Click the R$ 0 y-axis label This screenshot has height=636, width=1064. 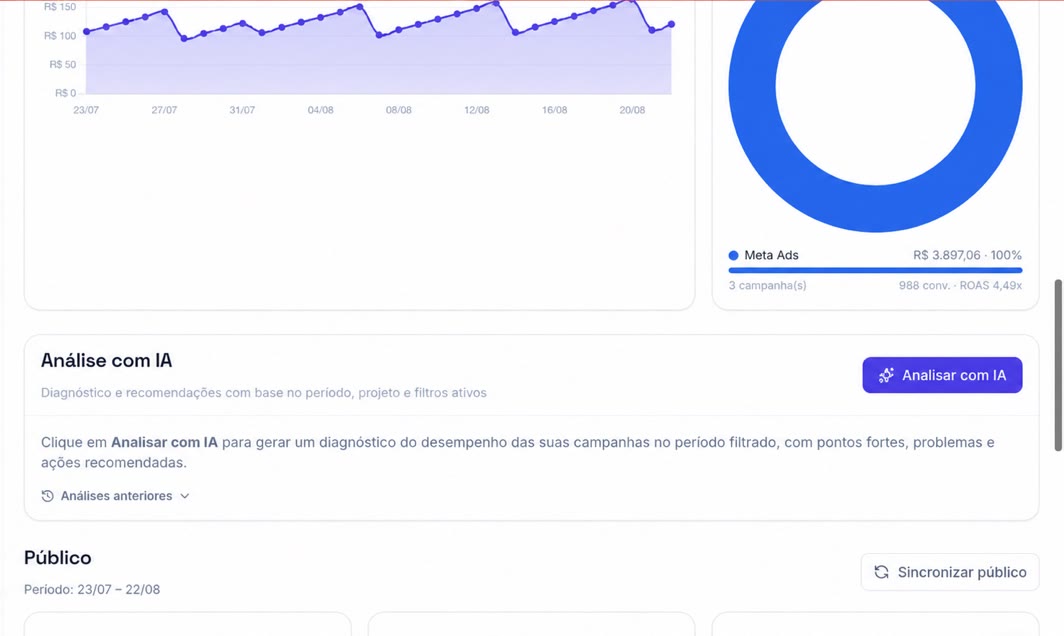click(66, 93)
